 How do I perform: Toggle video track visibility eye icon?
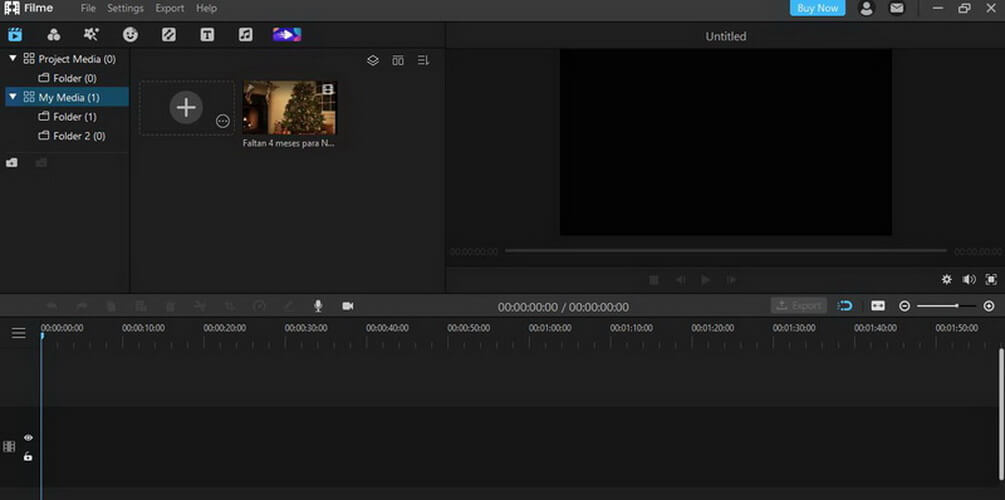28,437
